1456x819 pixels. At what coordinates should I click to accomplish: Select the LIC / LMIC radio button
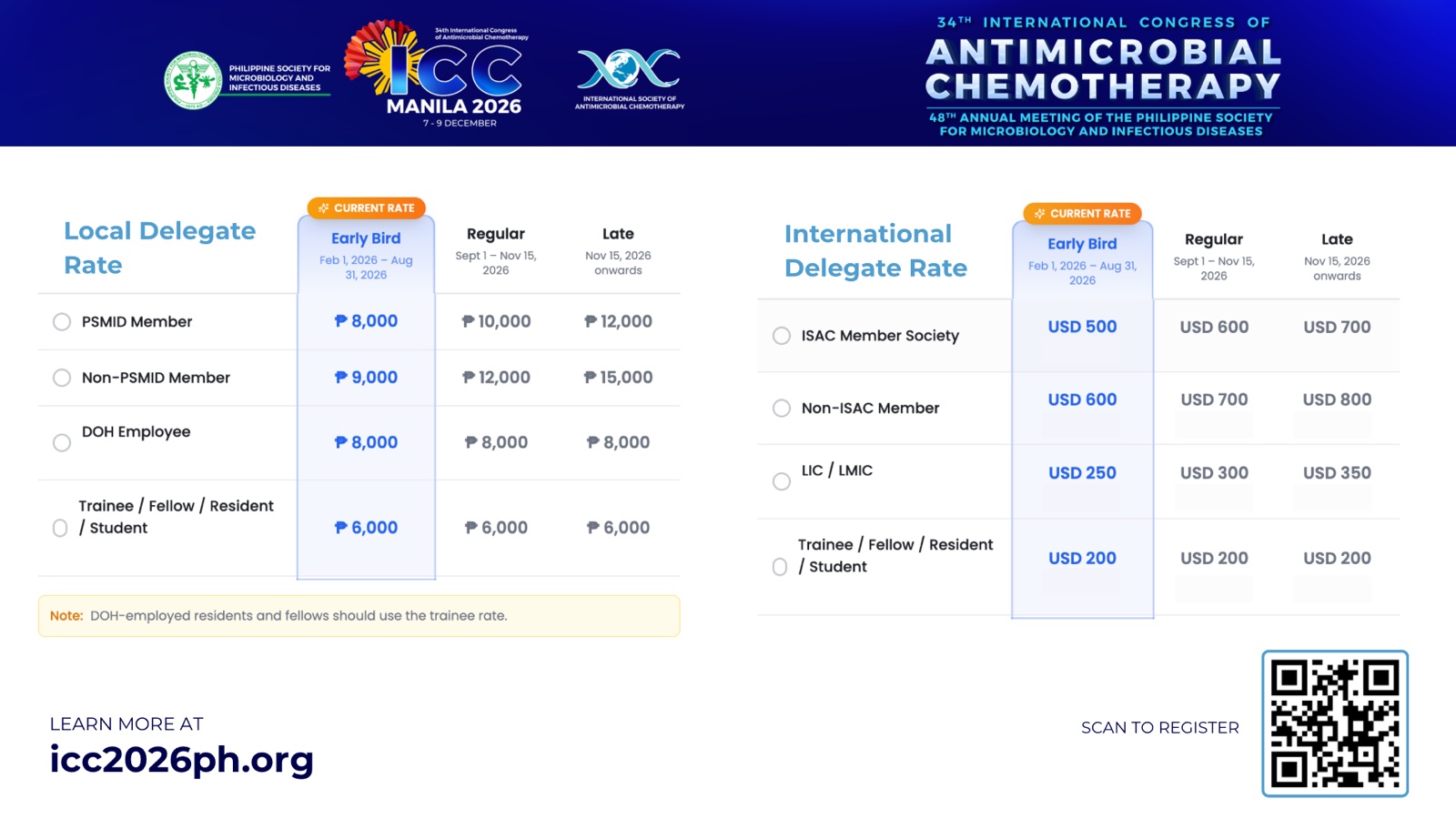782,481
